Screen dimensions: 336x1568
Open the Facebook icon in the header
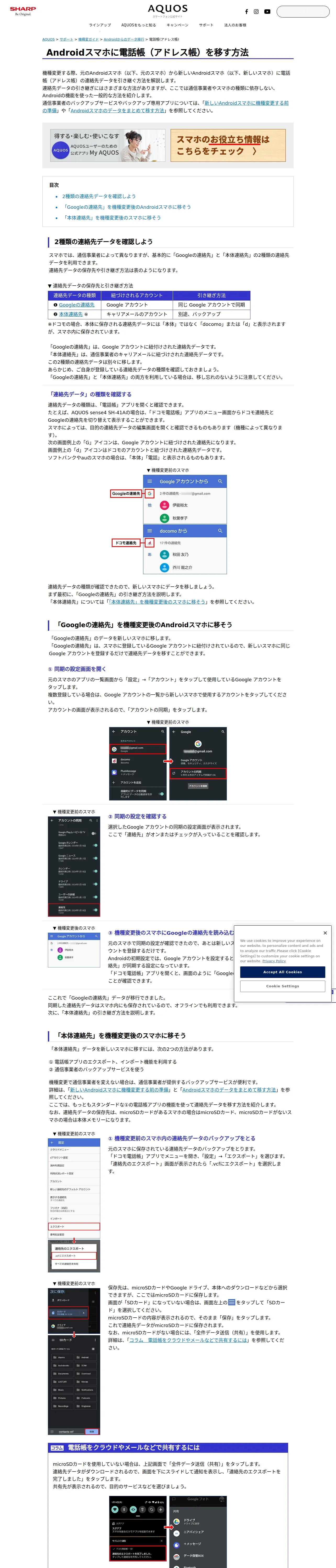pyautogui.click(x=246, y=11)
